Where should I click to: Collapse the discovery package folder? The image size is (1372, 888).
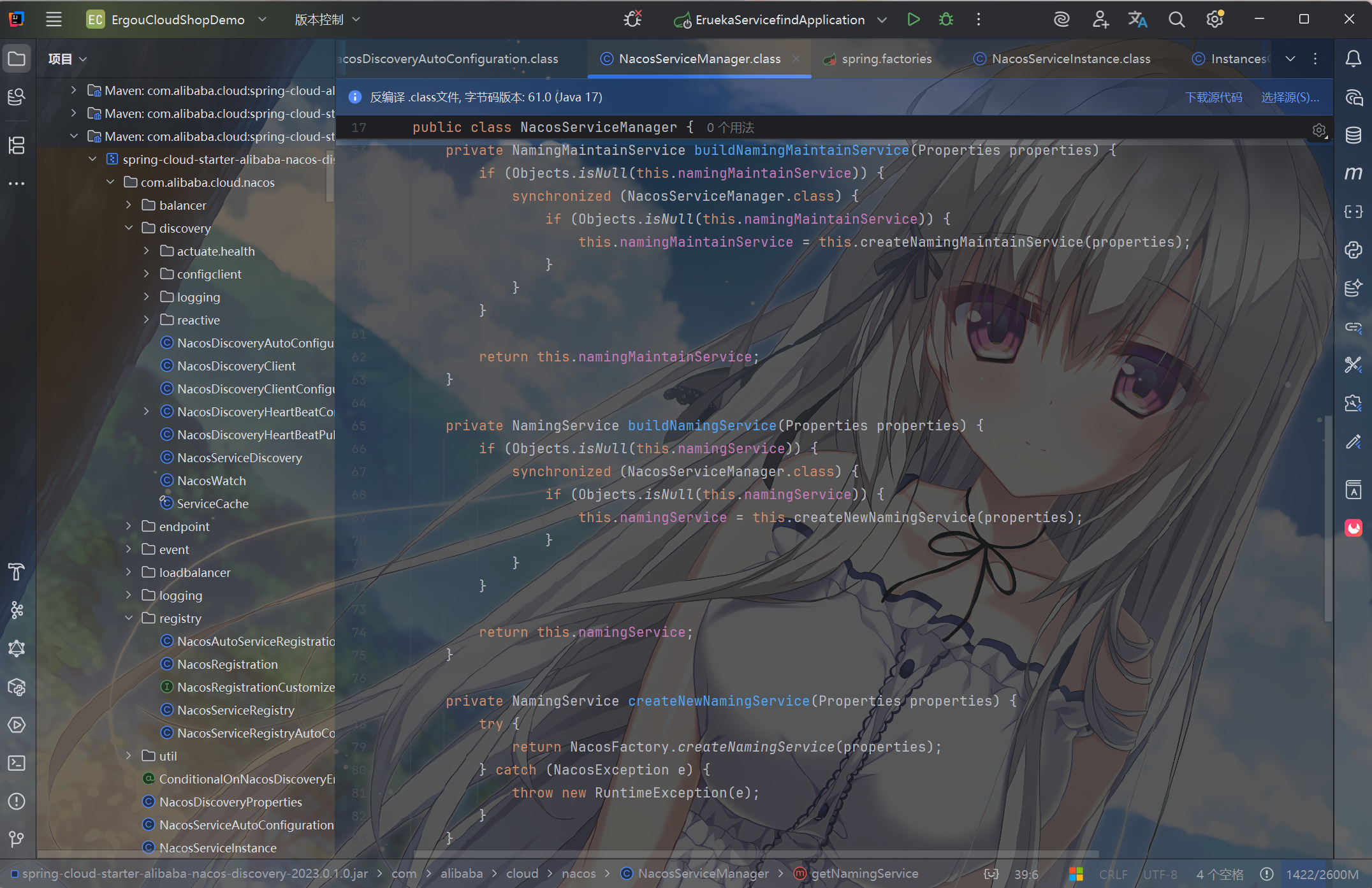[129, 228]
